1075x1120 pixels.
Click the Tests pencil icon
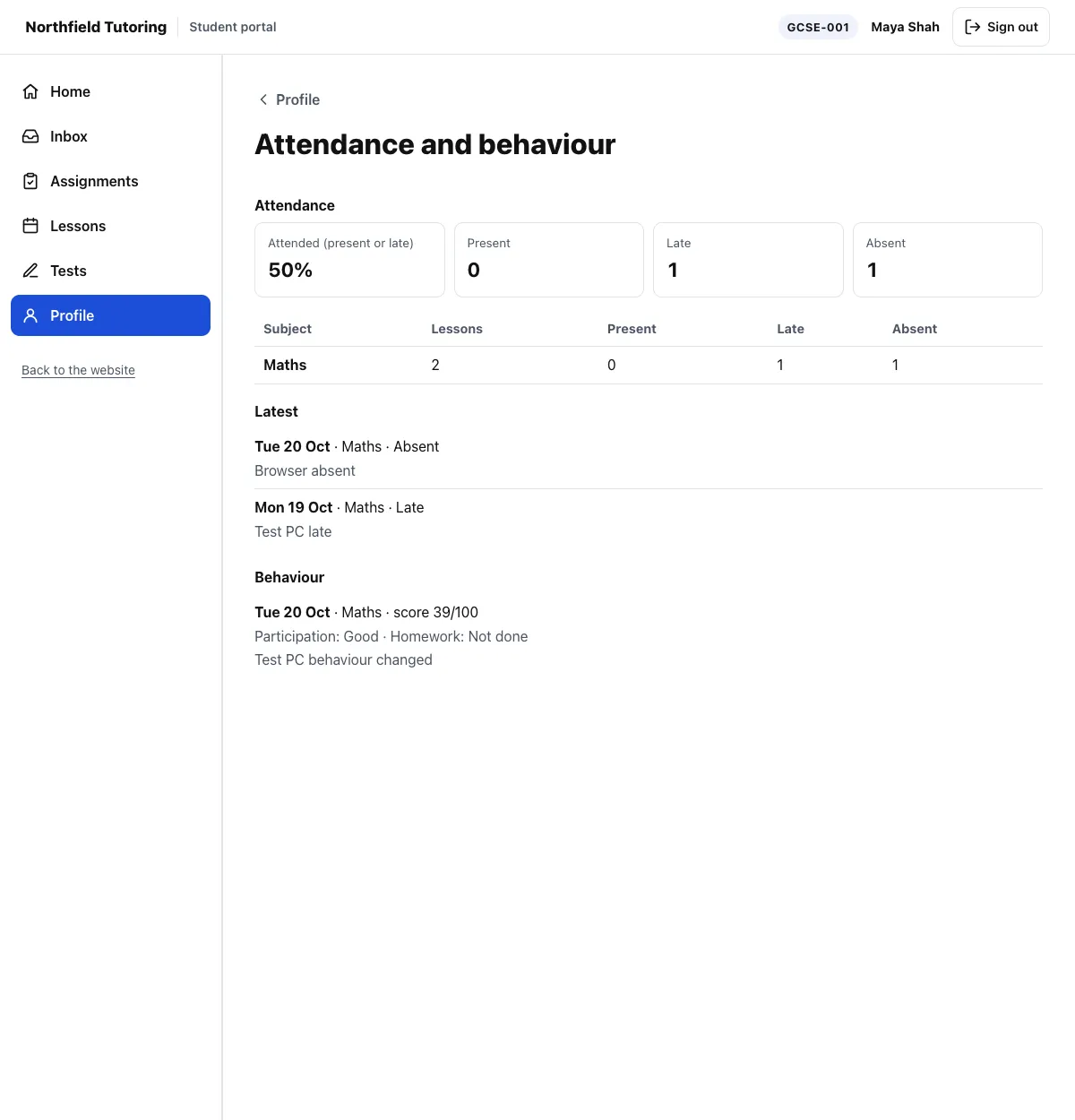(x=30, y=271)
